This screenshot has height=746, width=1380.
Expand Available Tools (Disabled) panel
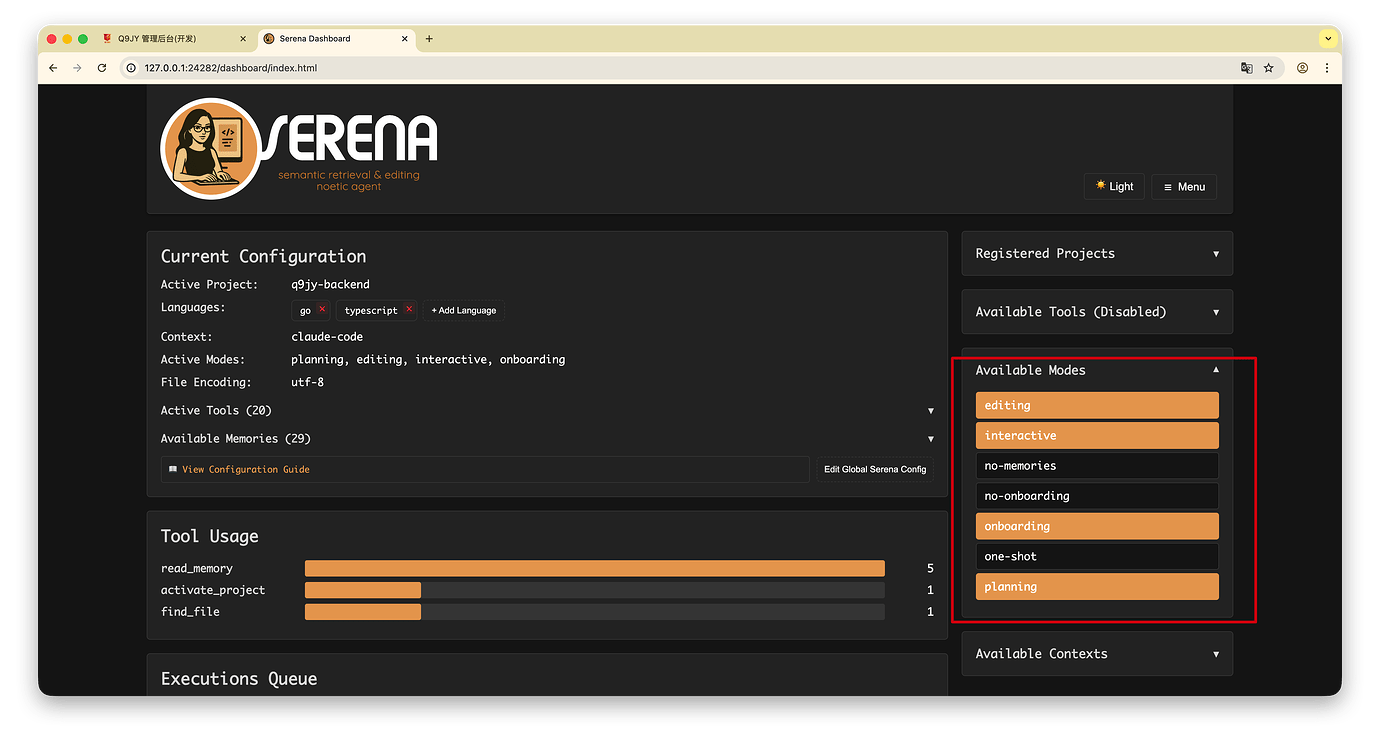(1097, 312)
